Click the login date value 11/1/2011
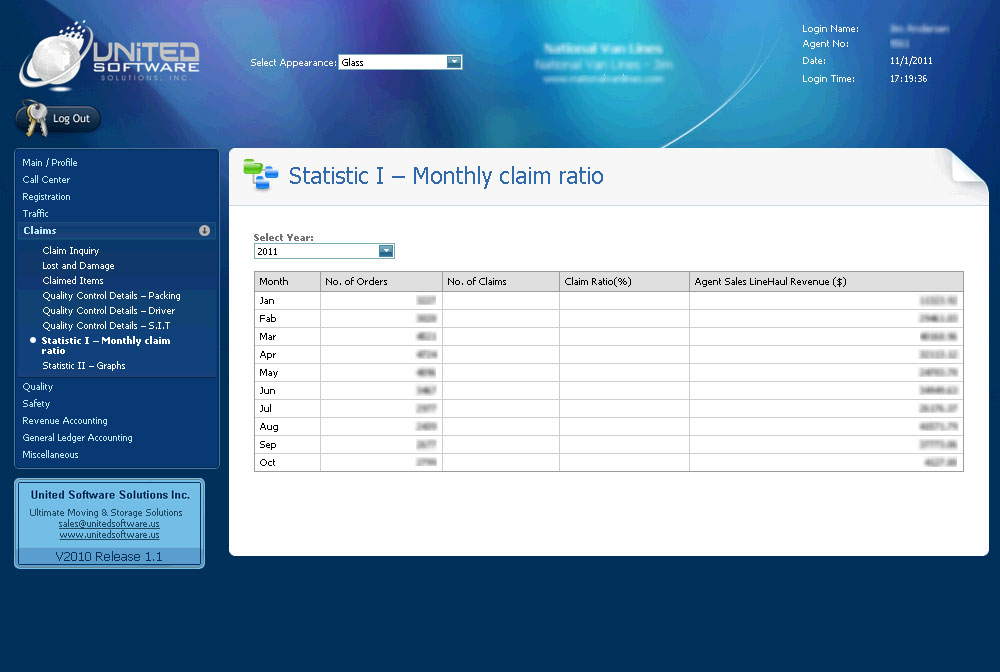The height and width of the screenshot is (672, 1000). click(911, 61)
